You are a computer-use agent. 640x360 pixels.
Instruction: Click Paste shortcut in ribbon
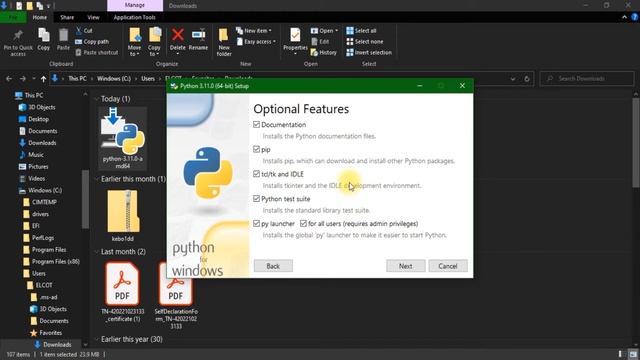[97, 53]
